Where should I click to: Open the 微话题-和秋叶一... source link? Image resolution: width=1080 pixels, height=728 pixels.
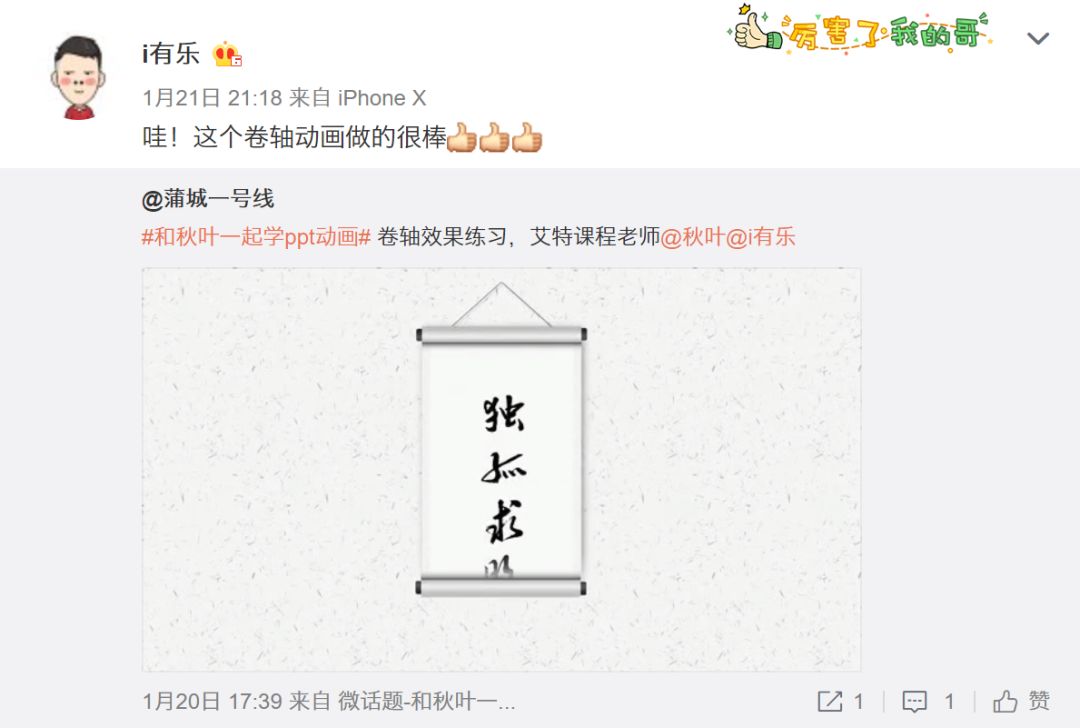tap(426, 702)
